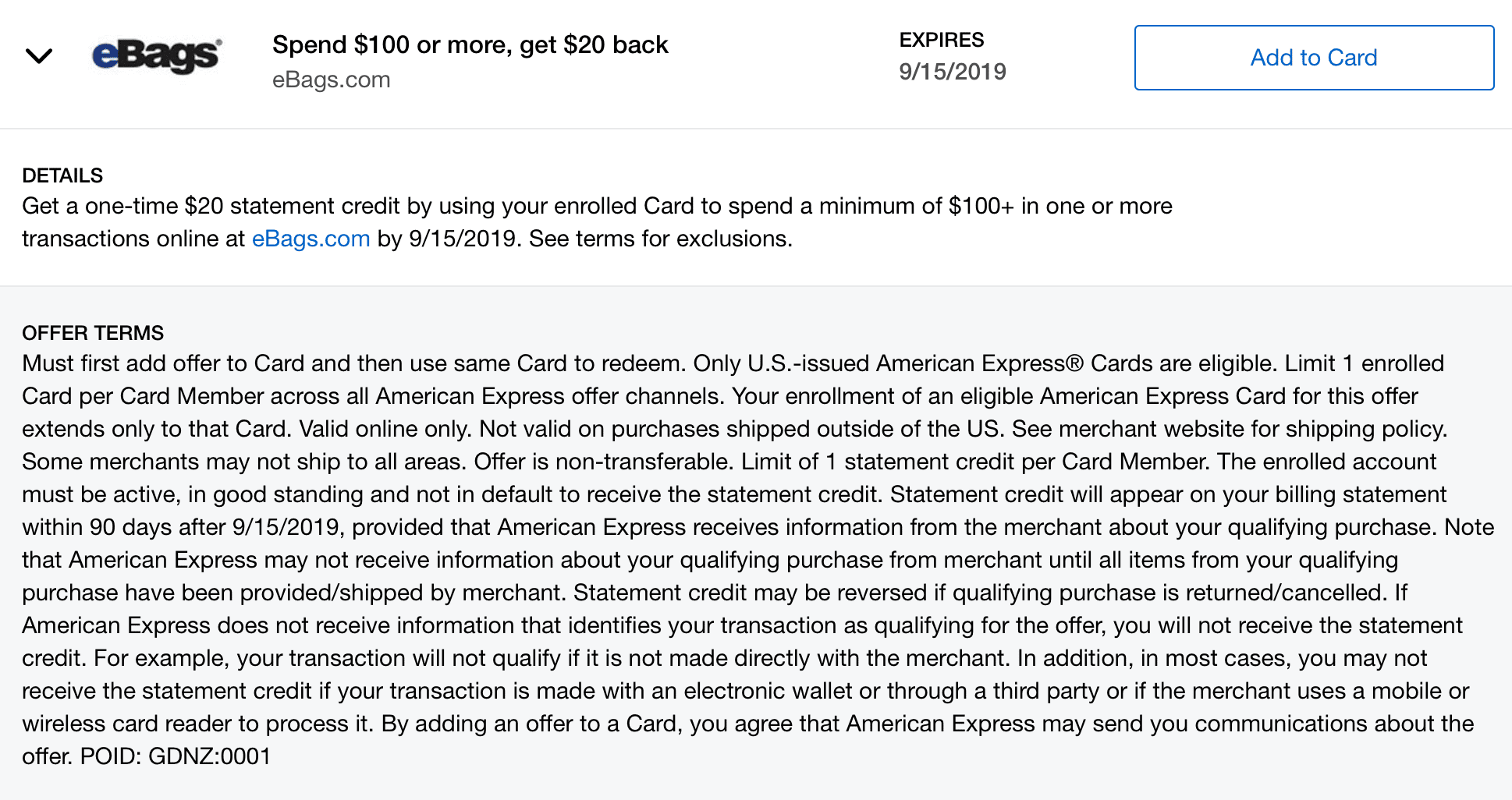This screenshot has width=1512, height=800.
Task: Open the eBags.com link in the details text
Action: click(311, 239)
